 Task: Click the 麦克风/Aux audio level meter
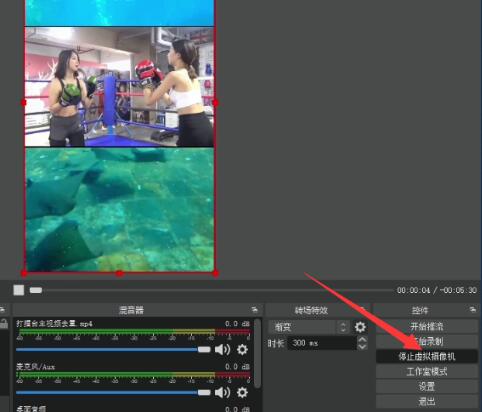134,375
